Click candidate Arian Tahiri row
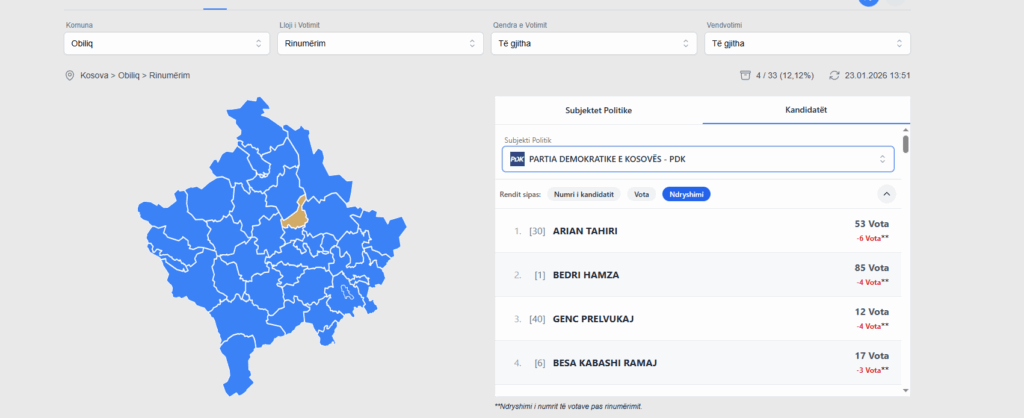Viewport: 1024px width, 418px height. 700,231
